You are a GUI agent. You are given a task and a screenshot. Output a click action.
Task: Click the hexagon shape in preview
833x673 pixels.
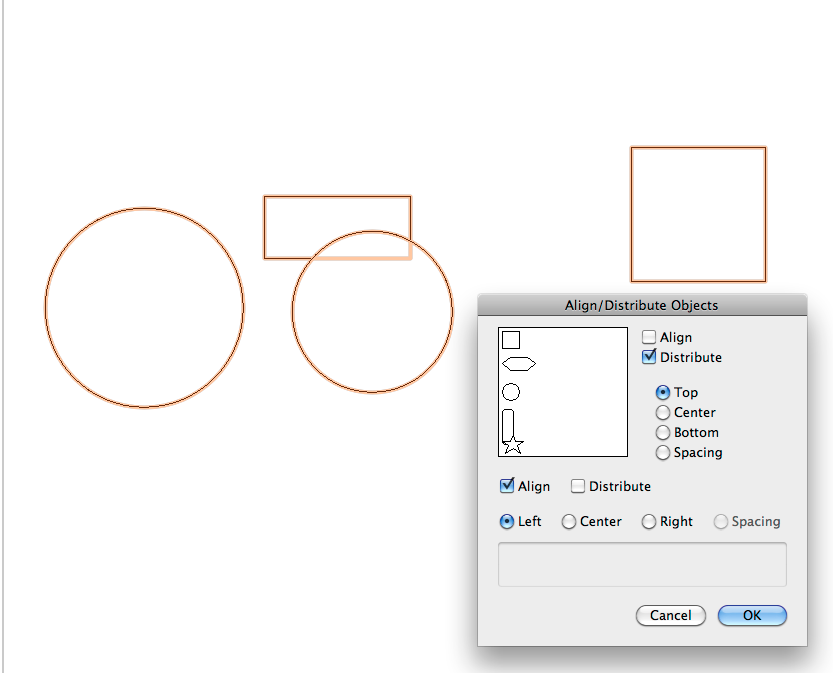coord(519,364)
